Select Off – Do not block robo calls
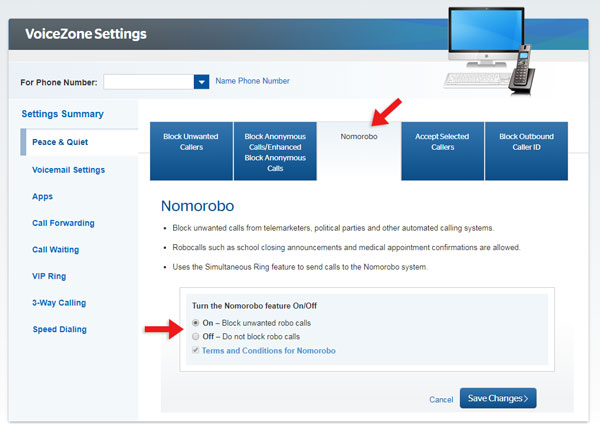600x424 pixels. click(x=196, y=336)
